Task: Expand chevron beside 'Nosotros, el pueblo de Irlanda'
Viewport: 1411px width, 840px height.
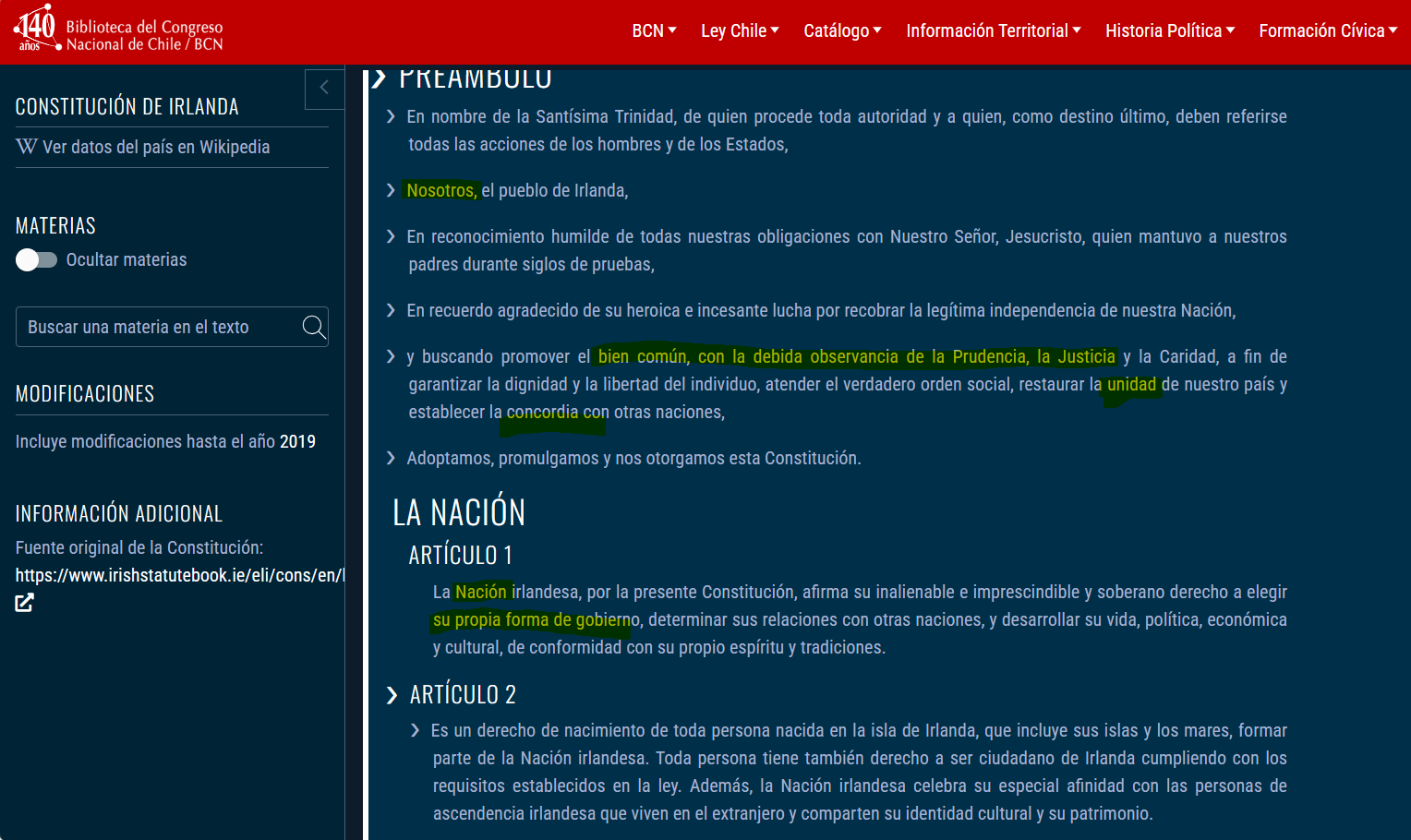Action: (391, 190)
